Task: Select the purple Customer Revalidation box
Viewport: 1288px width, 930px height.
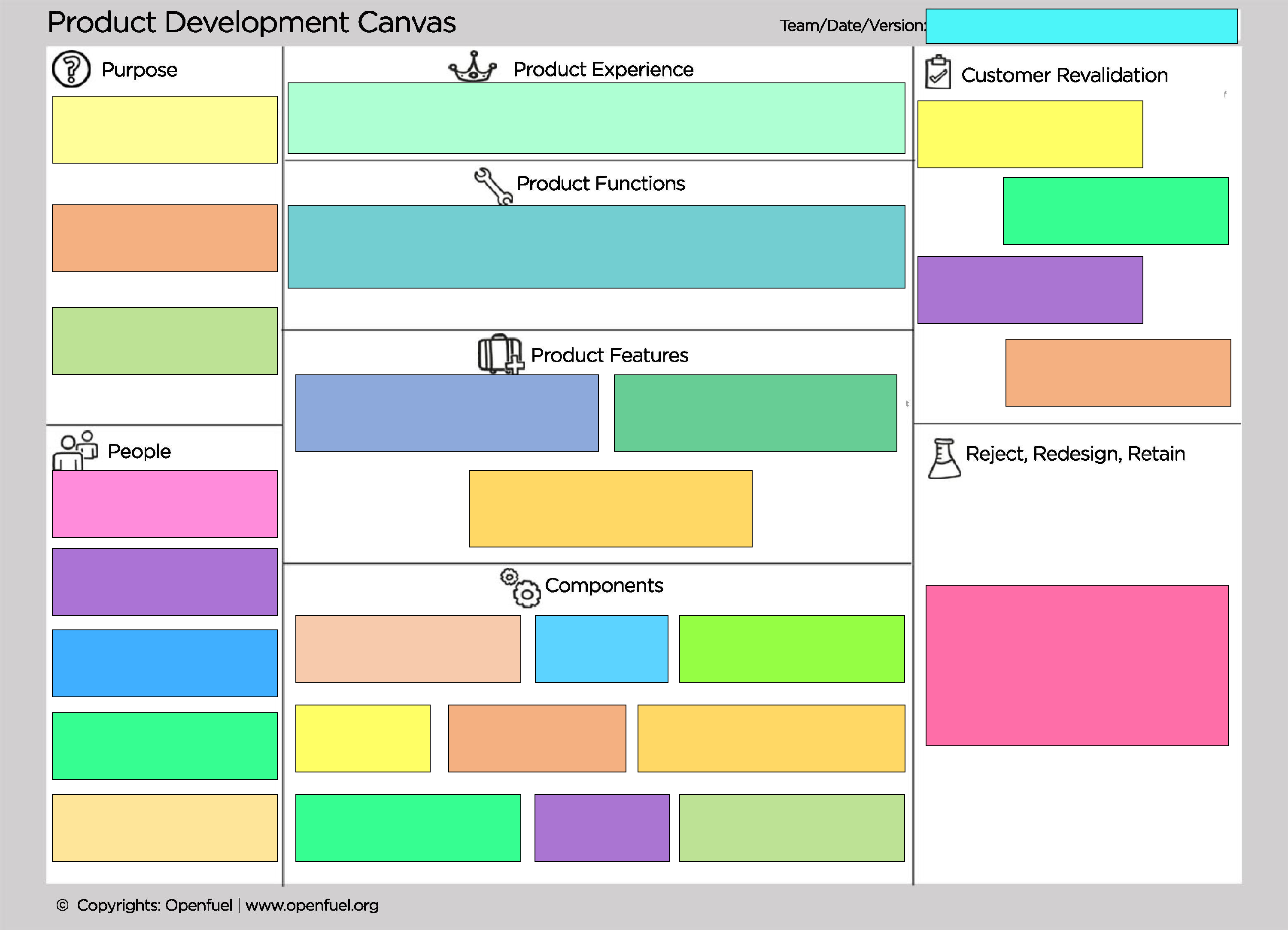Action: 1030,290
